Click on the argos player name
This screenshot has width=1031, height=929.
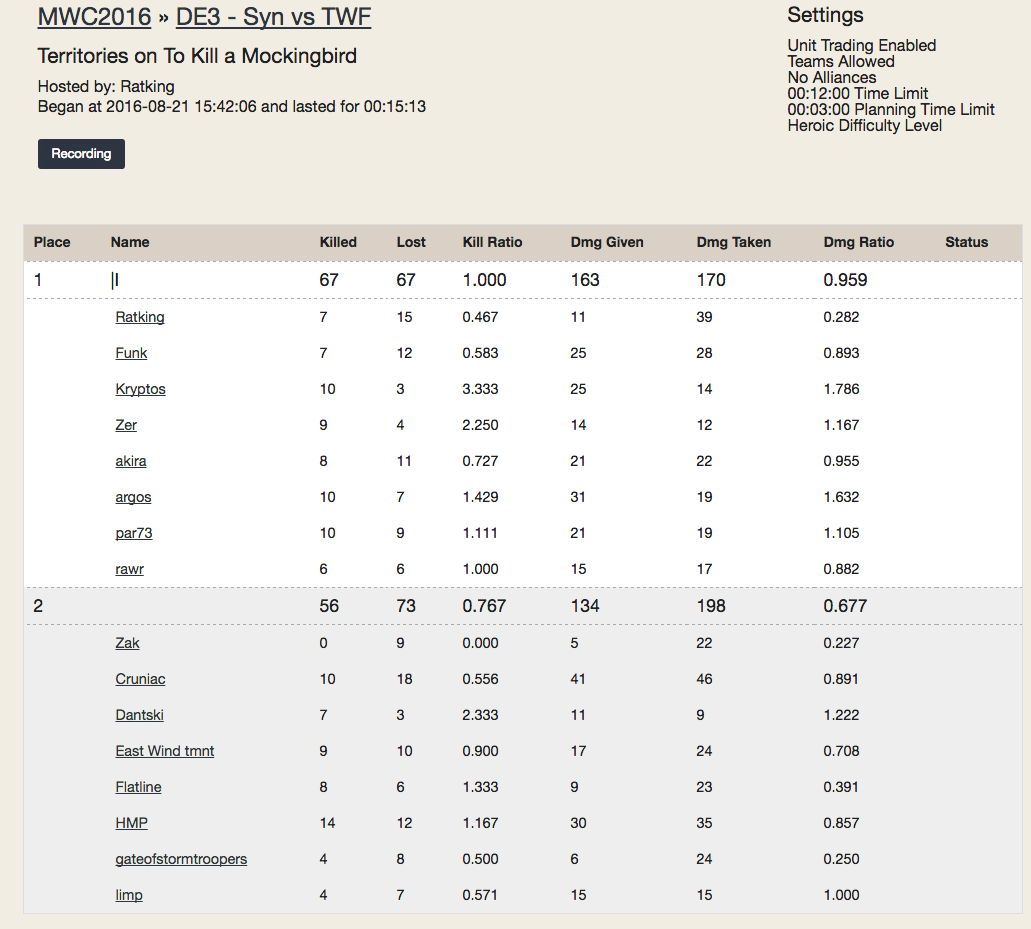(133, 497)
